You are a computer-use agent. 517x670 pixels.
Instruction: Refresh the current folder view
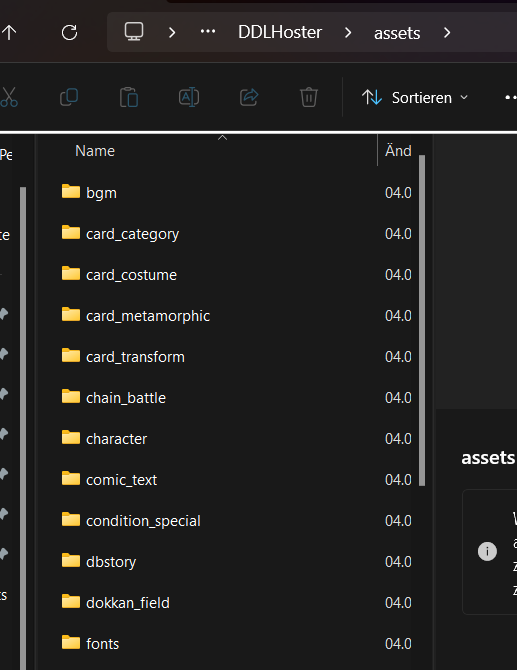[x=69, y=32]
